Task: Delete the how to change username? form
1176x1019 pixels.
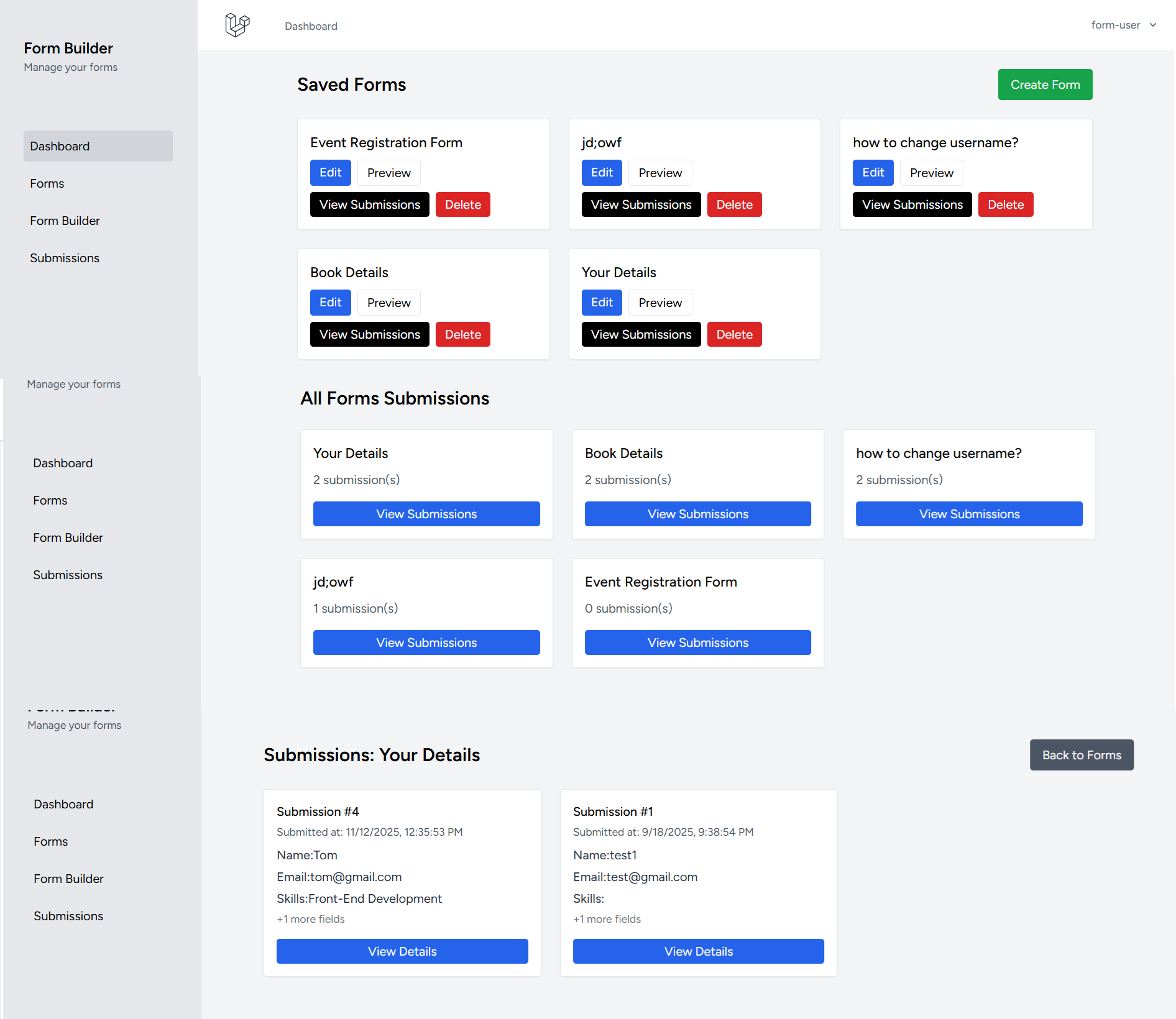Action: coord(1005,204)
